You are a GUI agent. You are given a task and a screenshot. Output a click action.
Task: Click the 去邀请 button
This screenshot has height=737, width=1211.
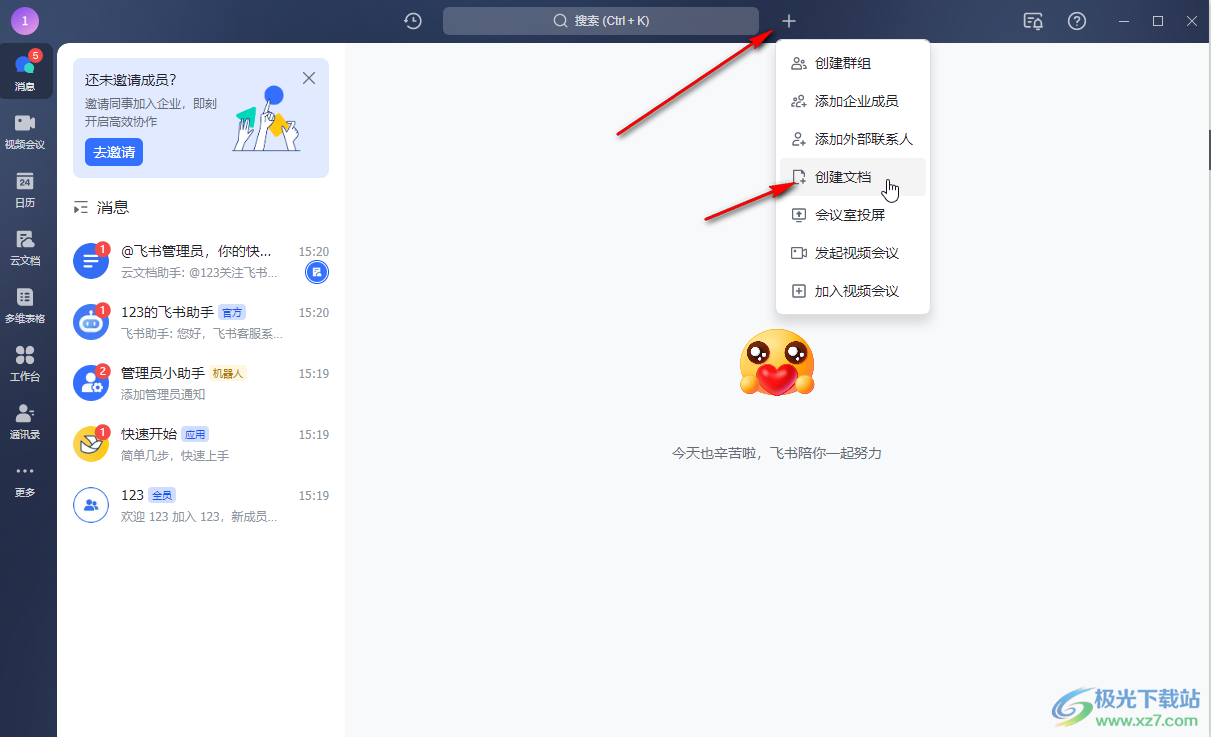point(114,152)
